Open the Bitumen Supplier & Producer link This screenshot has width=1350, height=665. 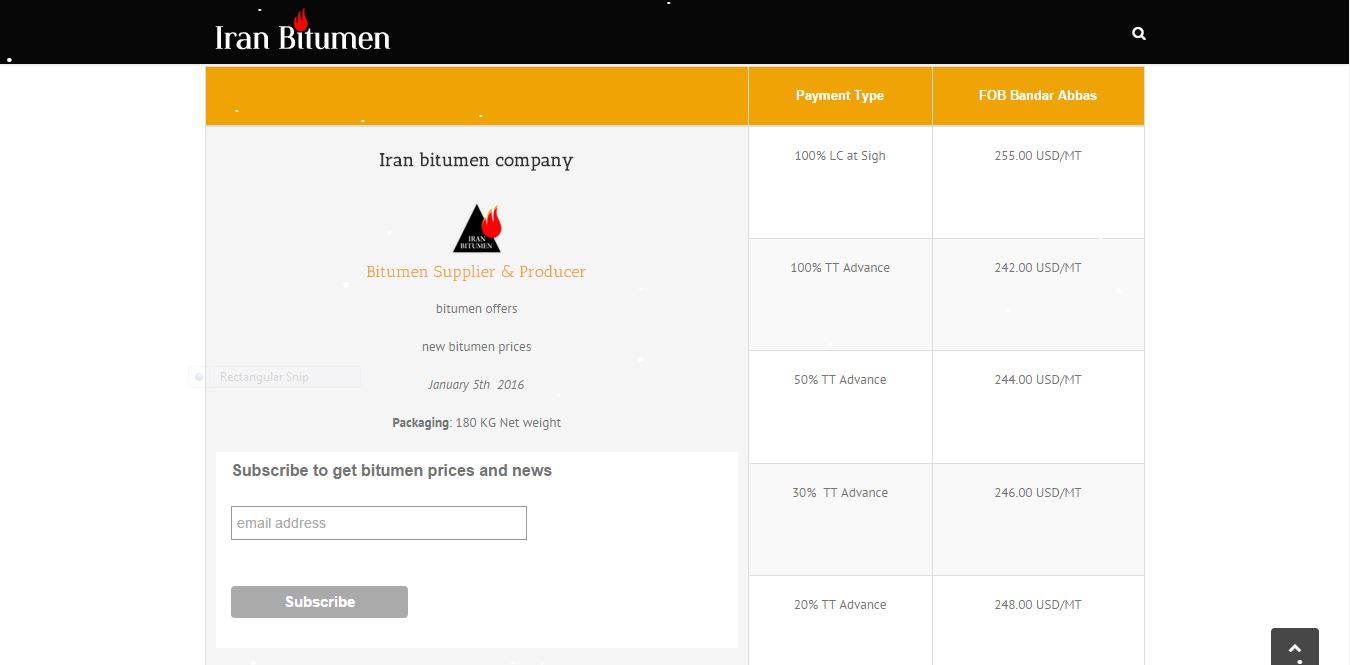tap(476, 272)
